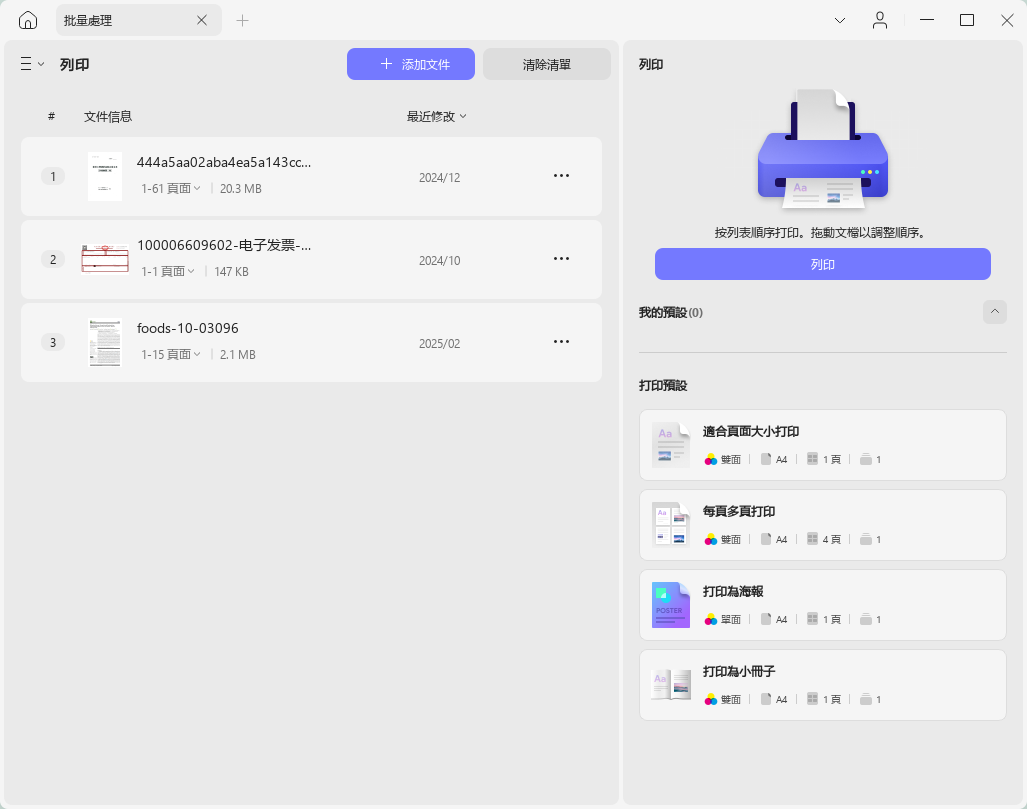Screen dimensions: 1027x809
Task: Open more options for 444a5aa02aba4ea5a143cc file
Action: tap(561, 176)
